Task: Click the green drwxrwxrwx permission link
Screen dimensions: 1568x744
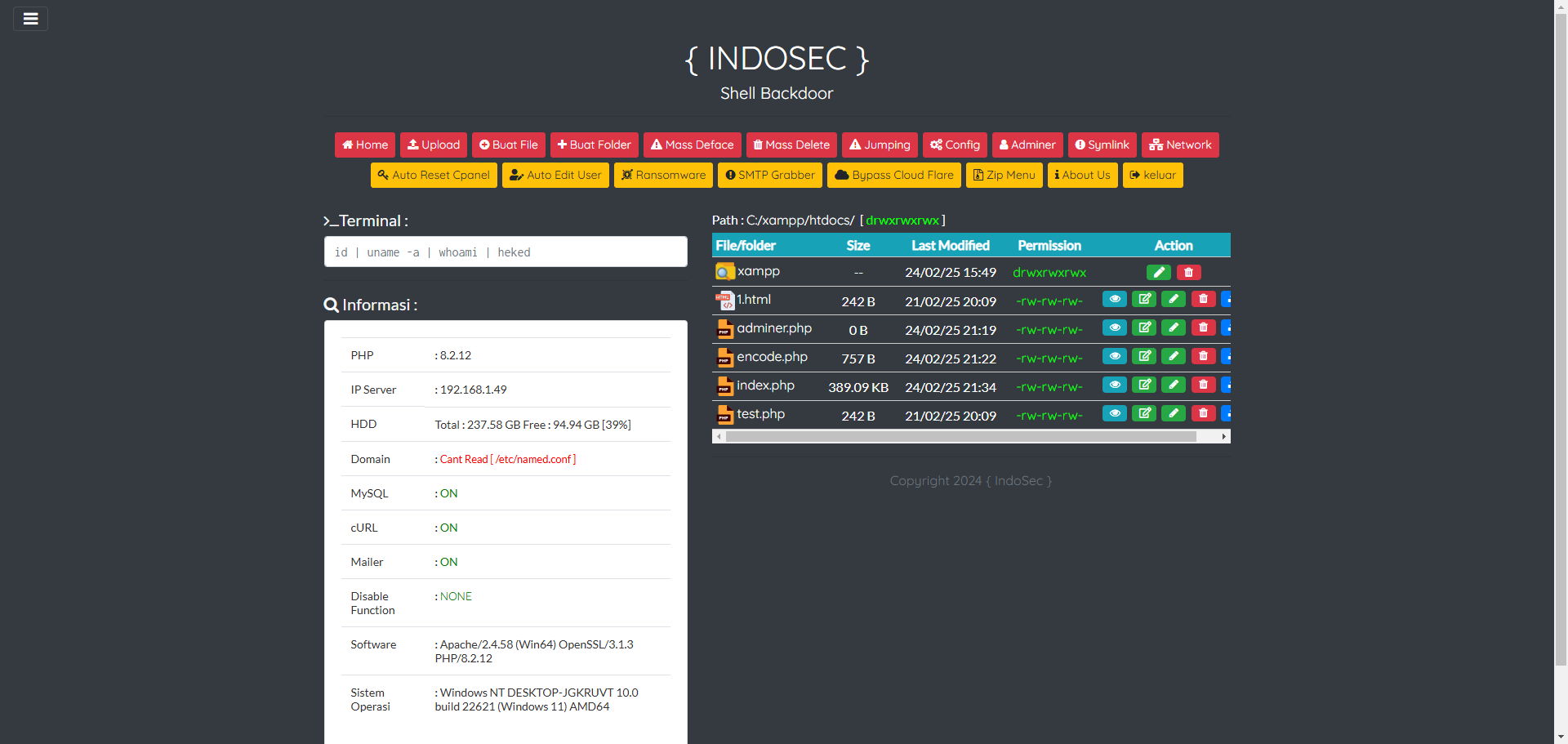Action: click(x=902, y=220)
